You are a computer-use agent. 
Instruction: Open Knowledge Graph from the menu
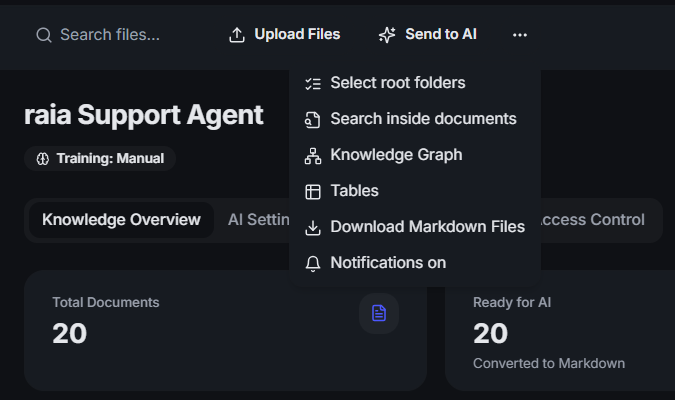[415, 155]
